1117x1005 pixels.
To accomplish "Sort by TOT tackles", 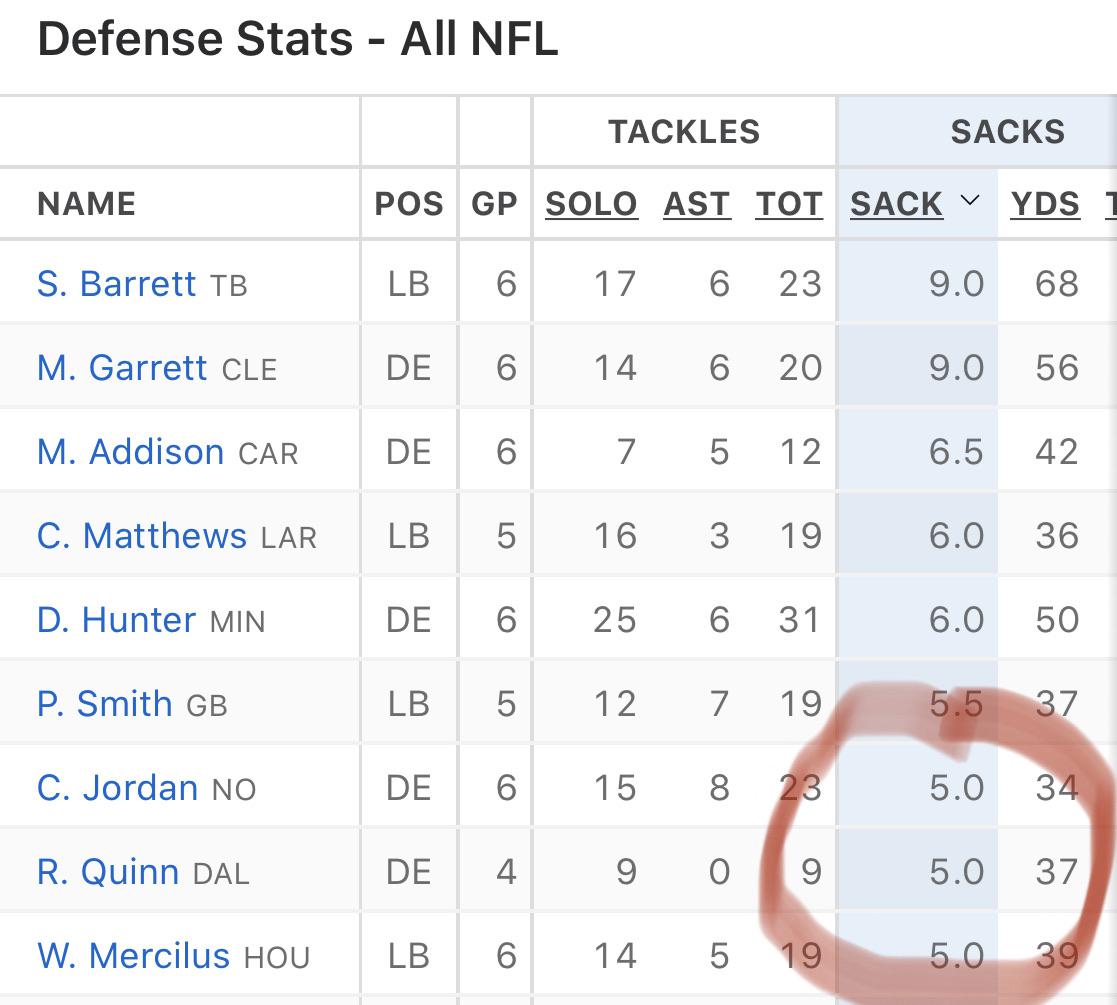I will [789, 203].
